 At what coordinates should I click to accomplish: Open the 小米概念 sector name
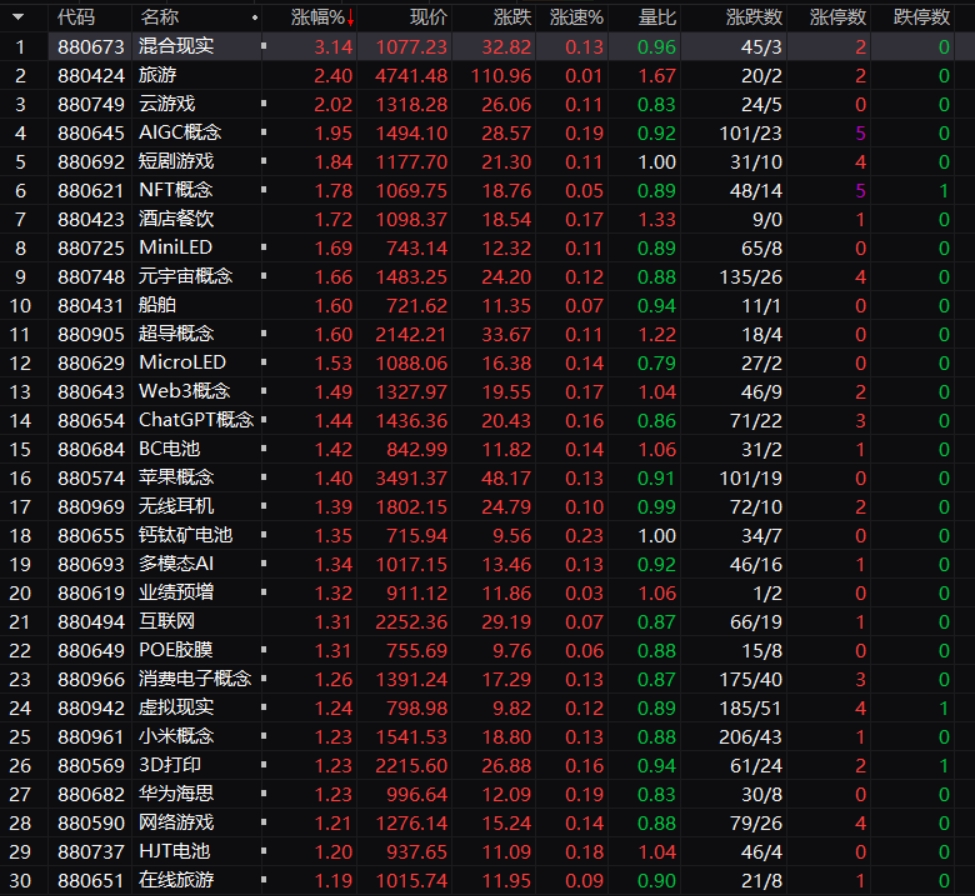click(x=176, y=736)
